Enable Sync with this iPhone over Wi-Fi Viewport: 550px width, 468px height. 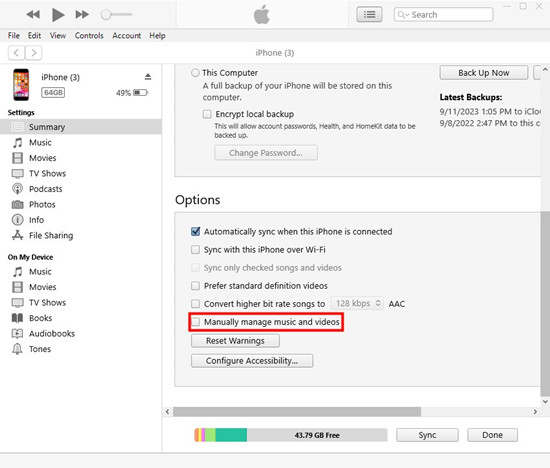(195, 249)
